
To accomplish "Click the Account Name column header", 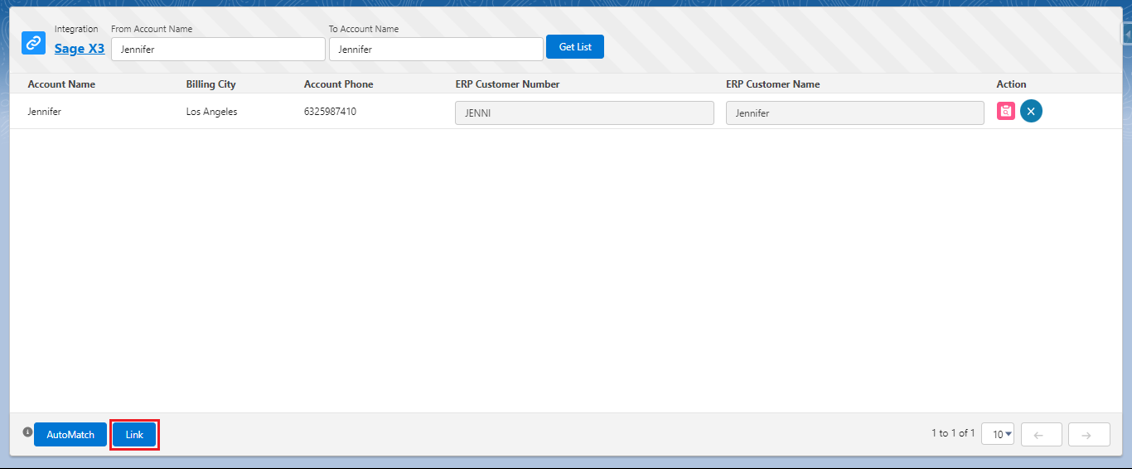I will (x=61, y=84).
